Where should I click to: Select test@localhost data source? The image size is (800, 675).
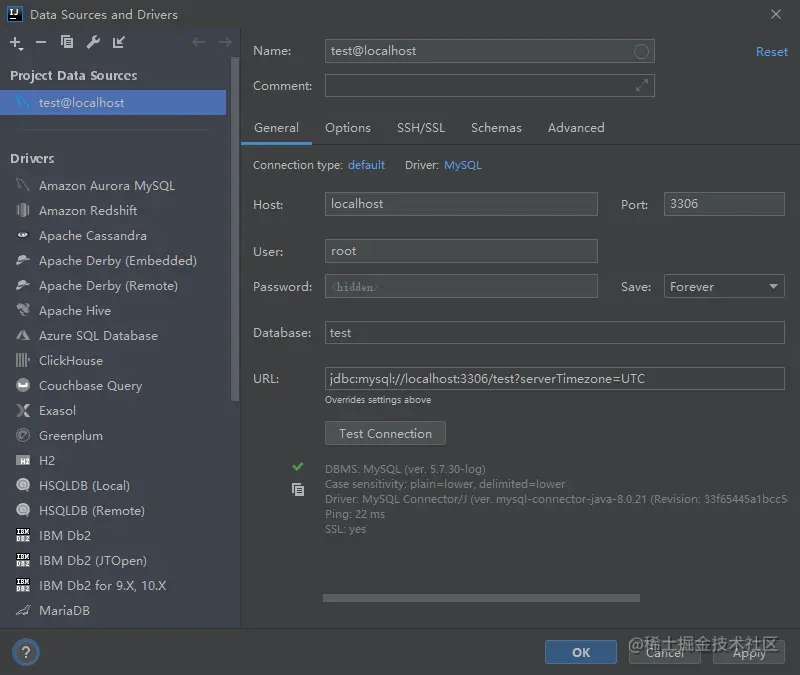113,103
